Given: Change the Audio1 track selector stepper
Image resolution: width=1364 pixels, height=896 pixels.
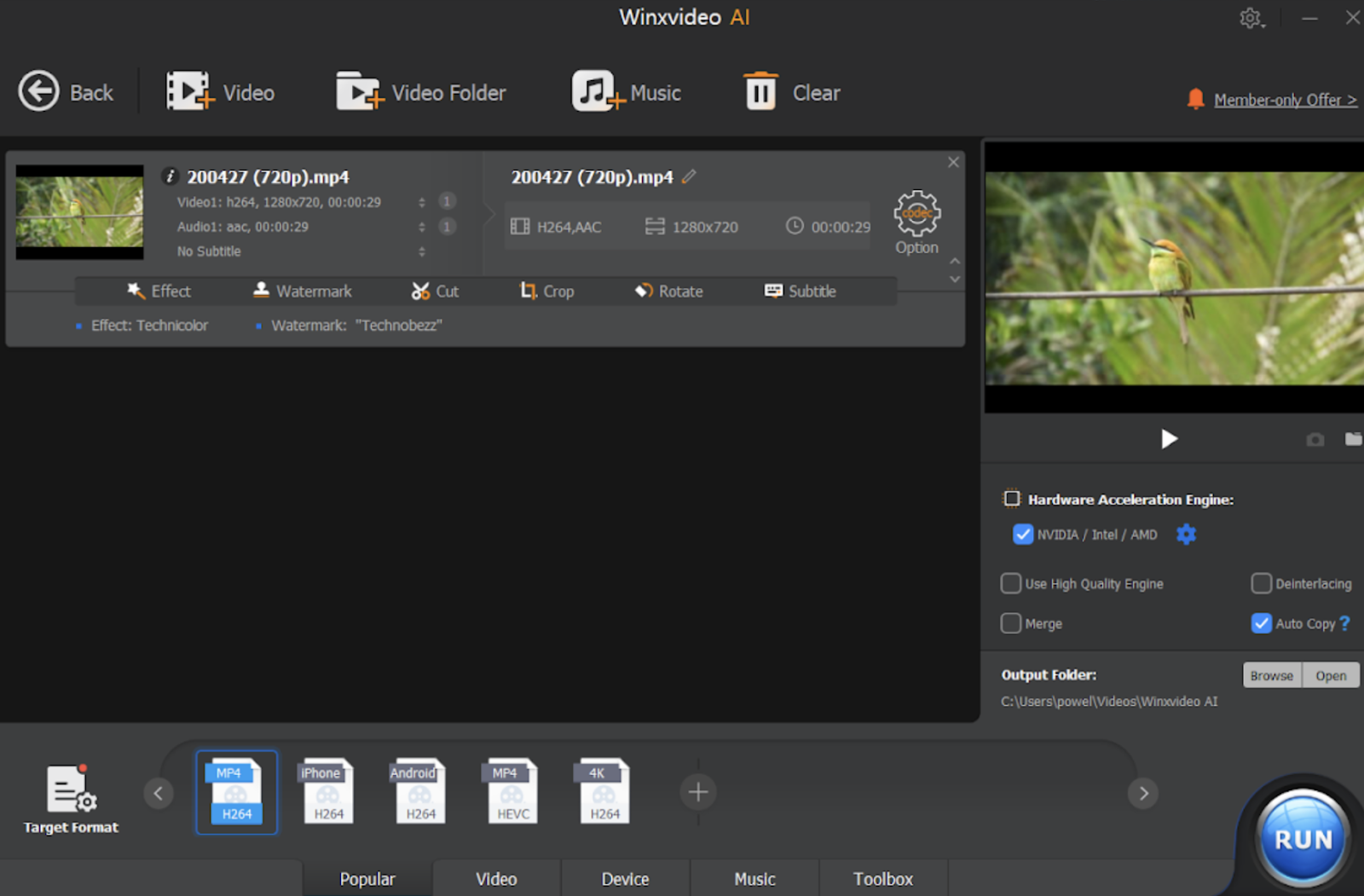Looking at the screenshot, I should [421, 227].
